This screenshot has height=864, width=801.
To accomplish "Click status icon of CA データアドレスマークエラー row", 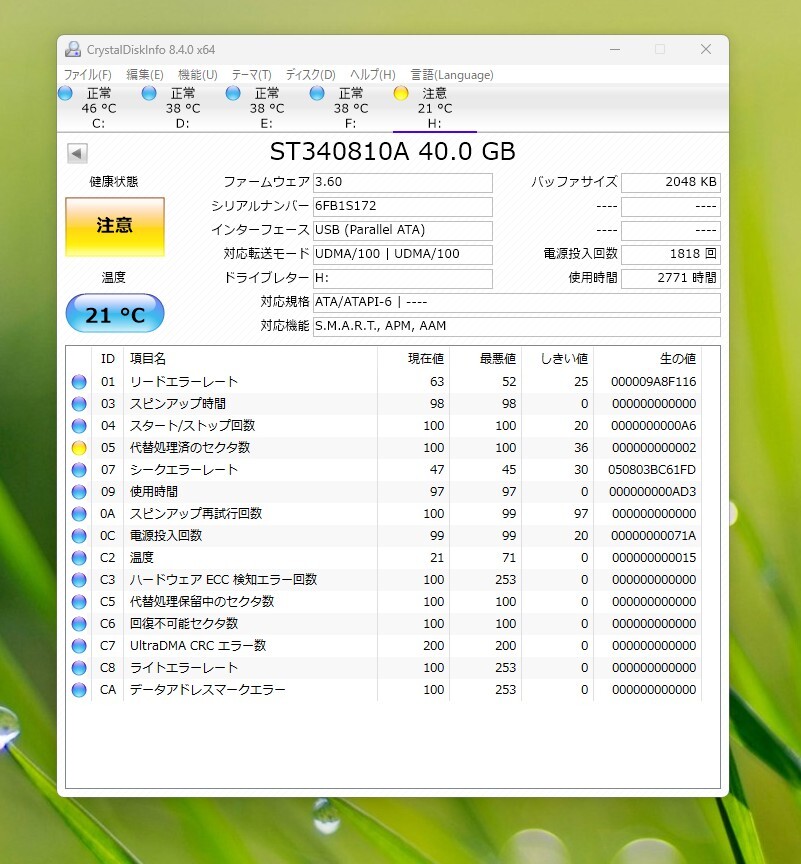I will 79,690.
